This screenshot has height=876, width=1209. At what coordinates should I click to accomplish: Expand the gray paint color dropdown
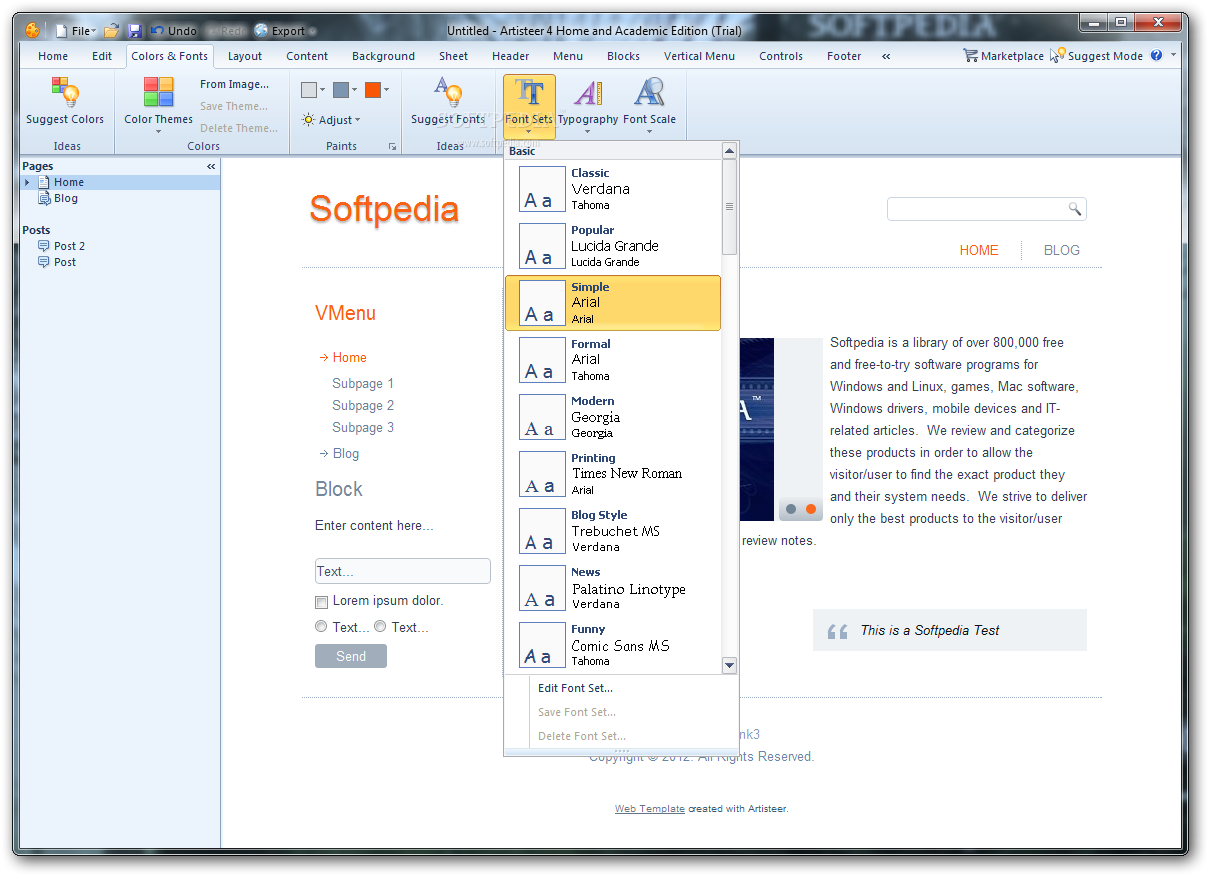click(x=323, y=90)
